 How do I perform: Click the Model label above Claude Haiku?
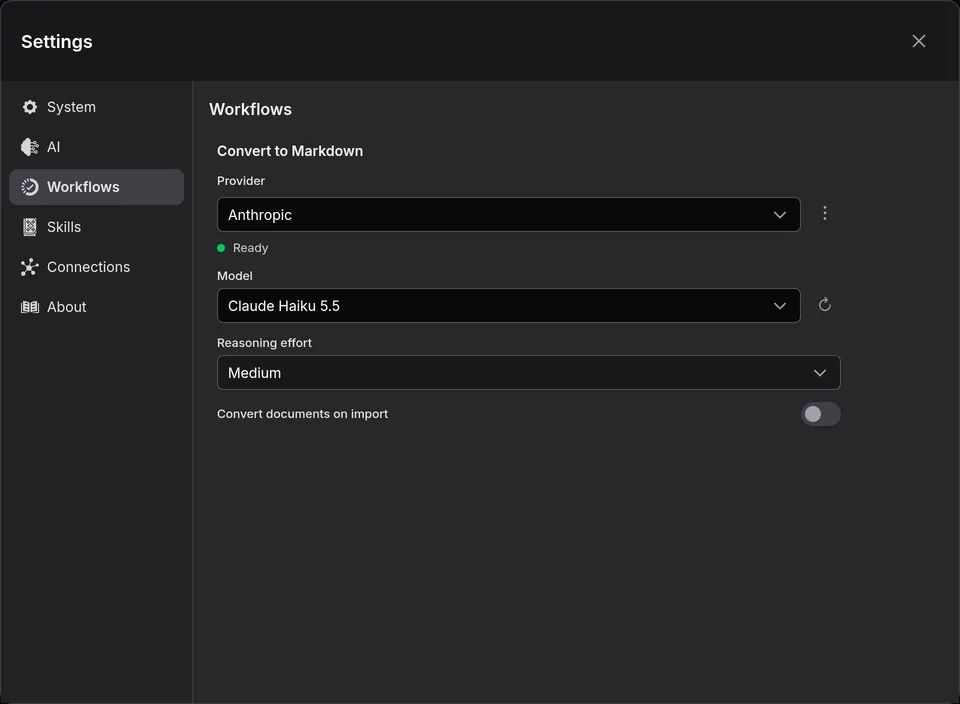pos(234,275)
